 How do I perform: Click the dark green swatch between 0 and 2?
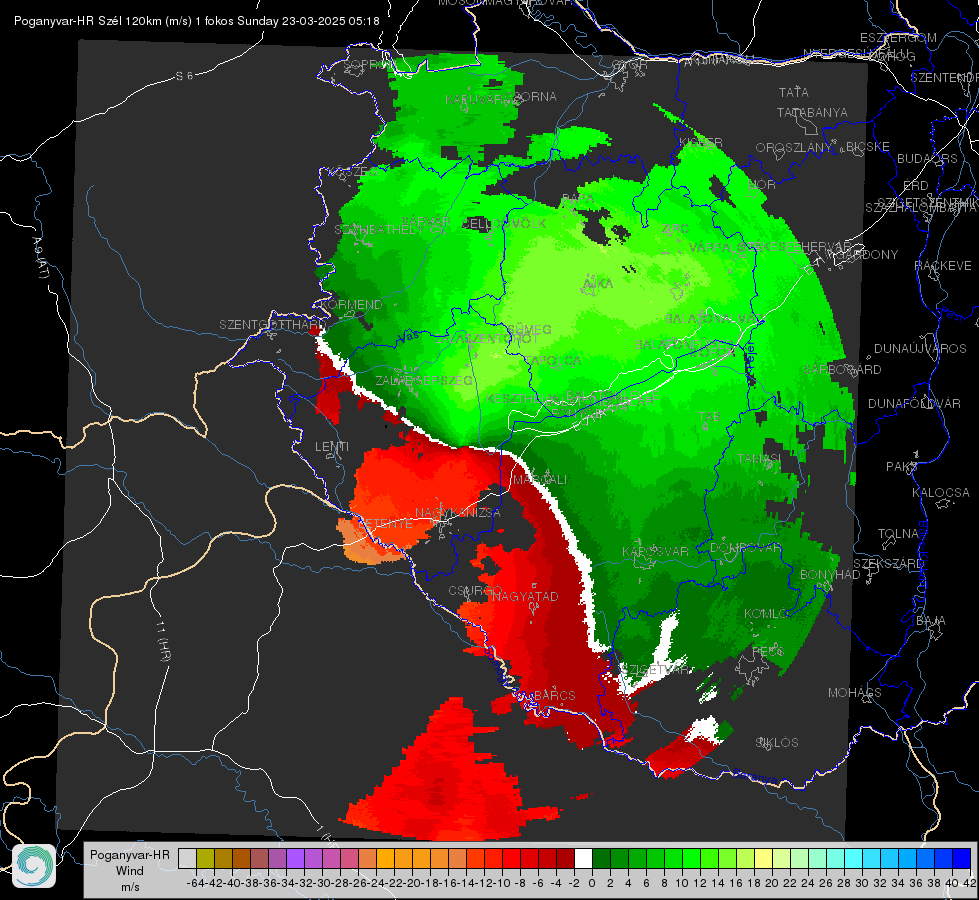coord(601,858)
